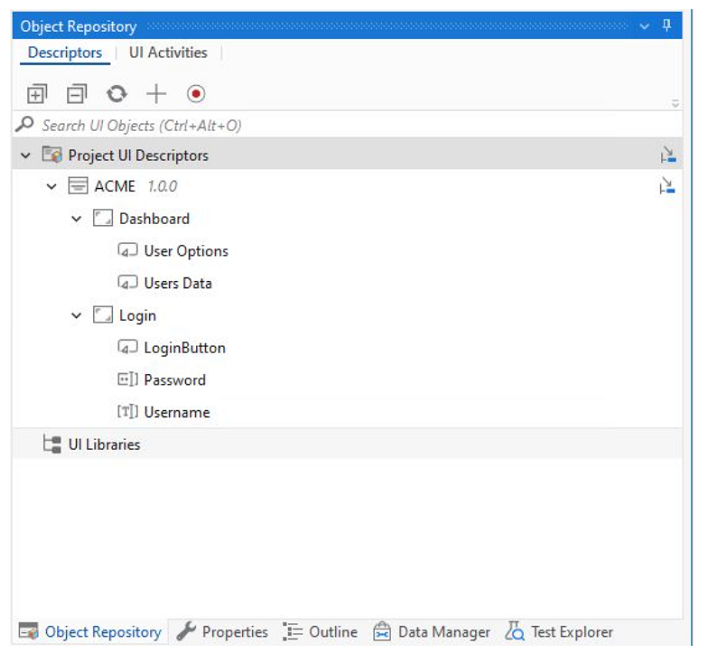Collapse the Dashboard screen node
This screenshot has width=717, height=652.
point(77,219)
